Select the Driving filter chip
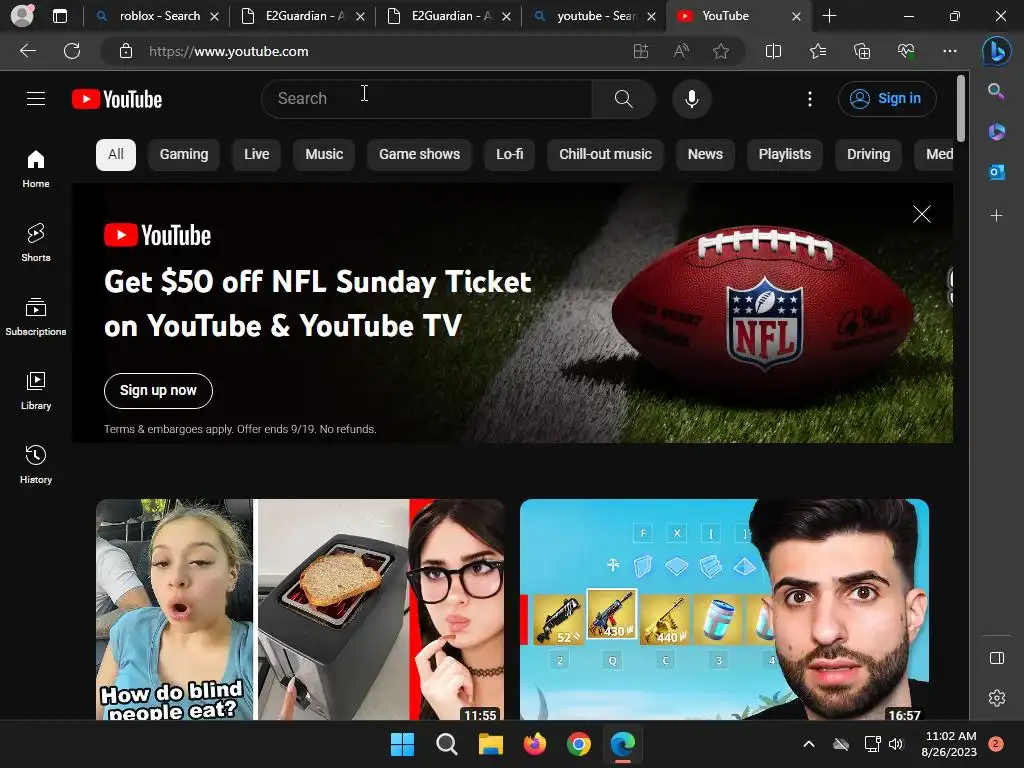 coord(869,155)
